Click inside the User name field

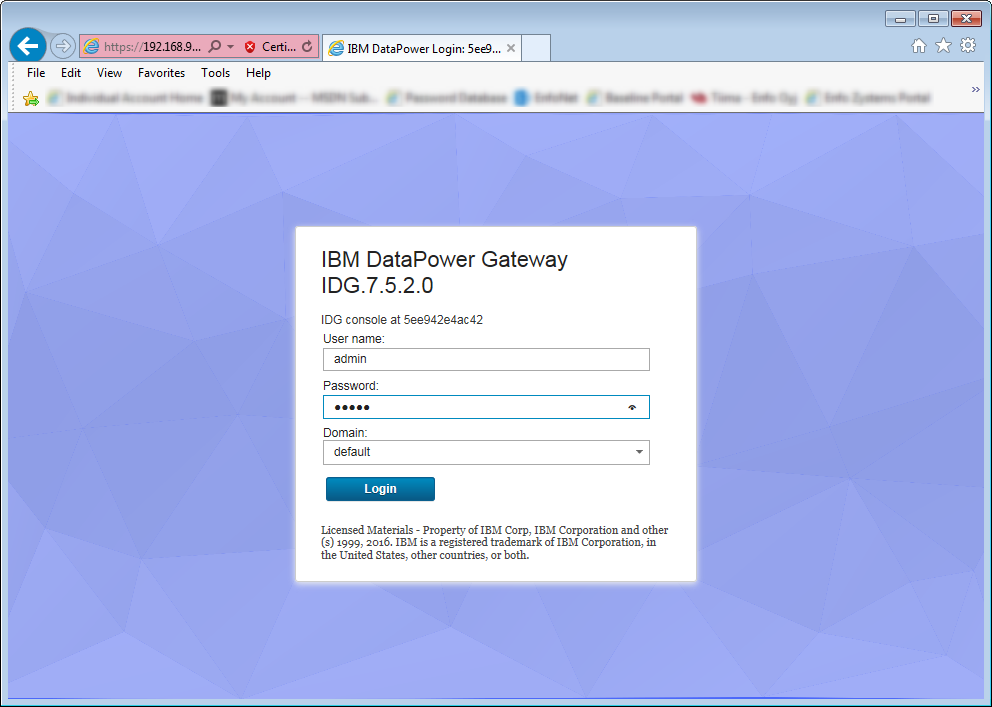(x=486, y=359)
